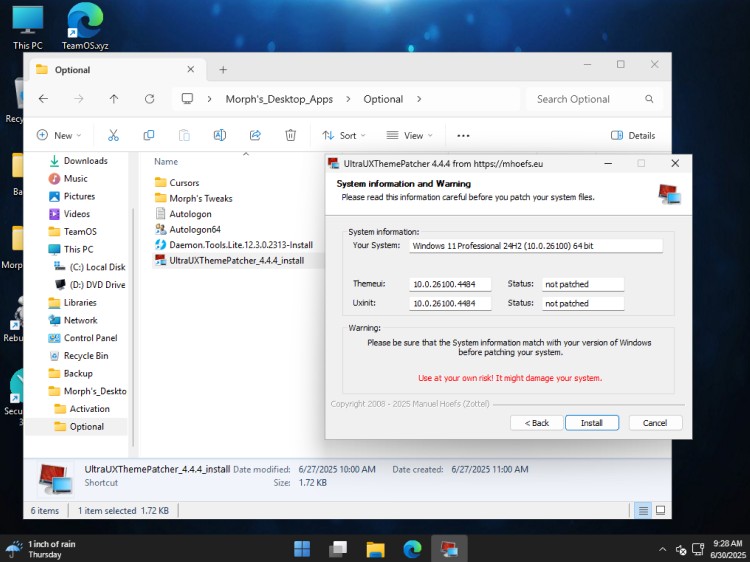Click Install in the UltraUXThemePatcher dialog

coord(592,423)
